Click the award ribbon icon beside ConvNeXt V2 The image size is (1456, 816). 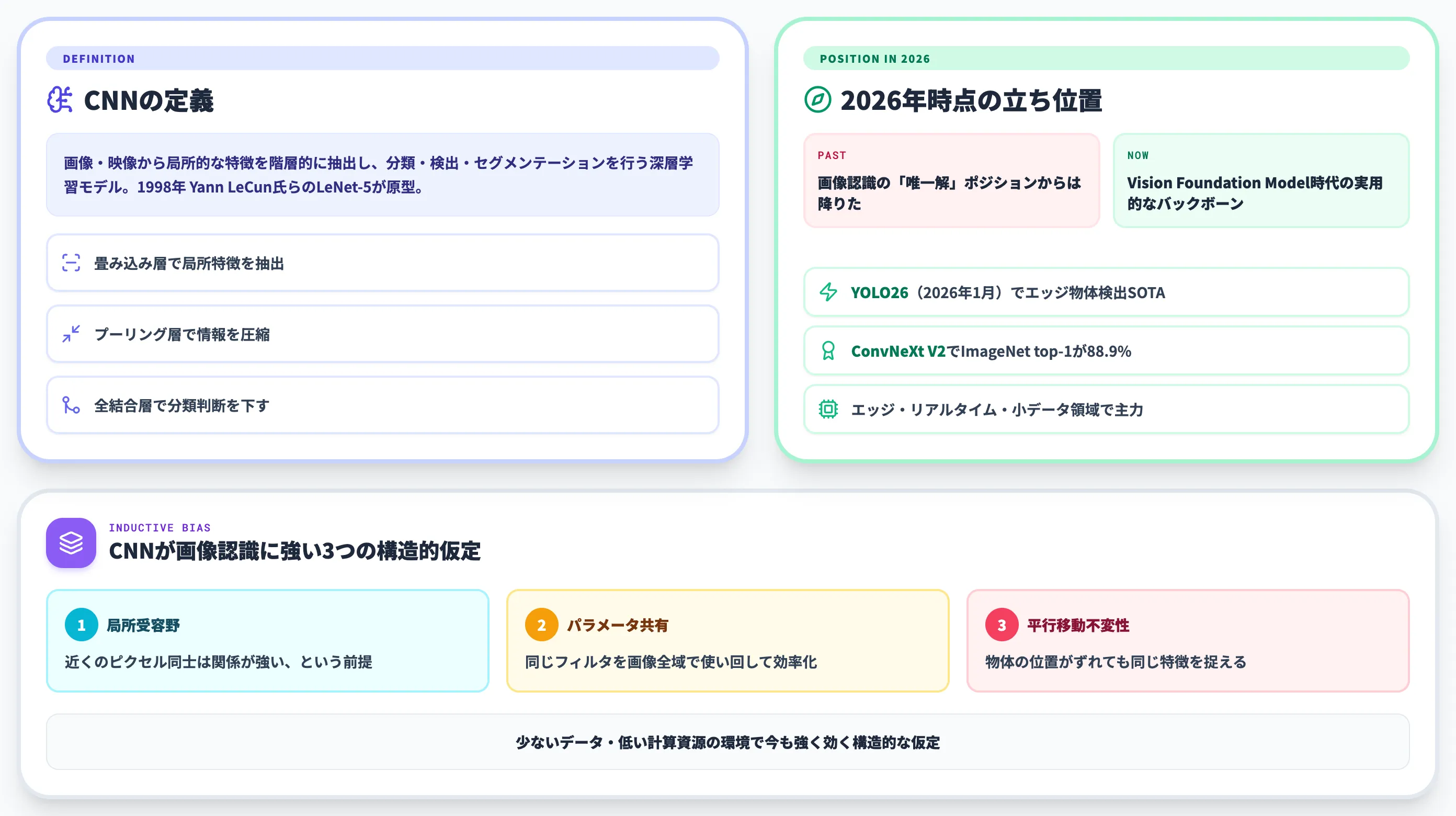(828, 351)
